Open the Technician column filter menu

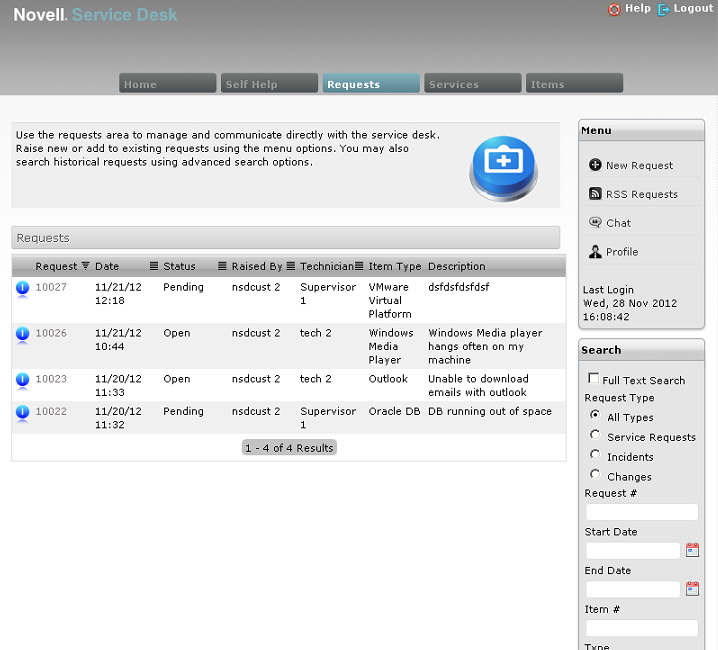(359, 266)
